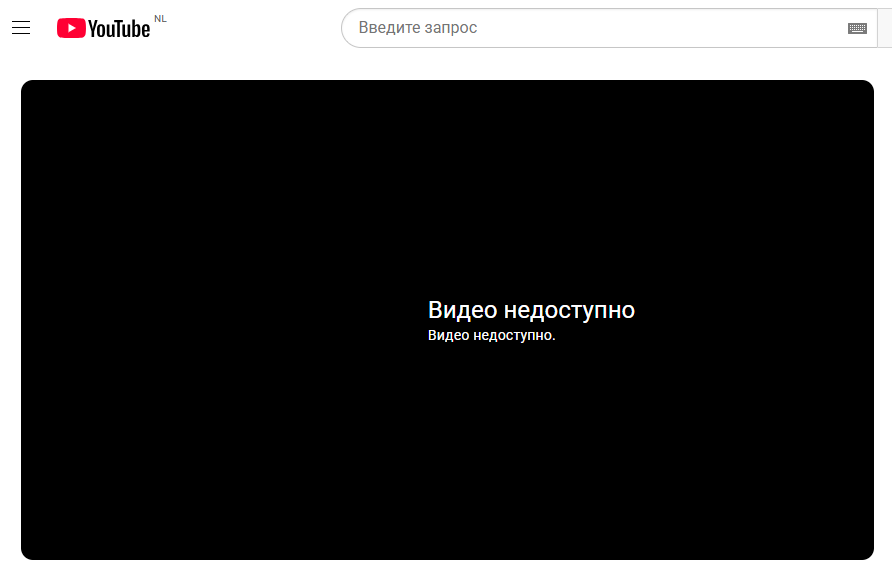This screenshot has width=892, height=572.
Task: Open the hamburger guide menu
Action: [x=21, y=28]
